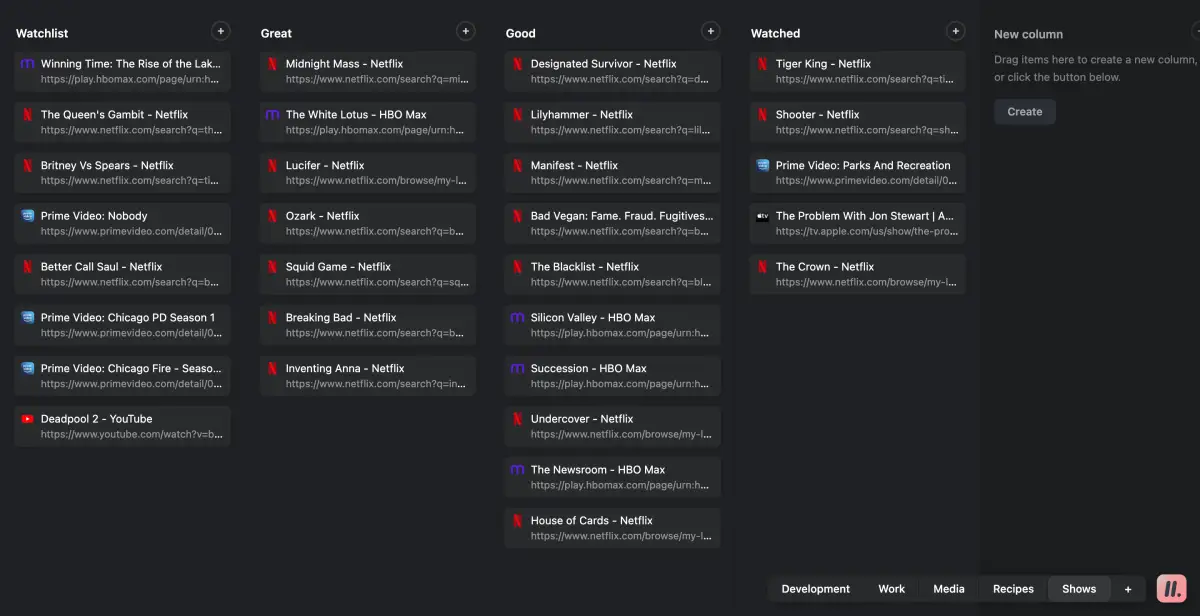
Task: Switch to the Development tab
Action: (815, 589)
